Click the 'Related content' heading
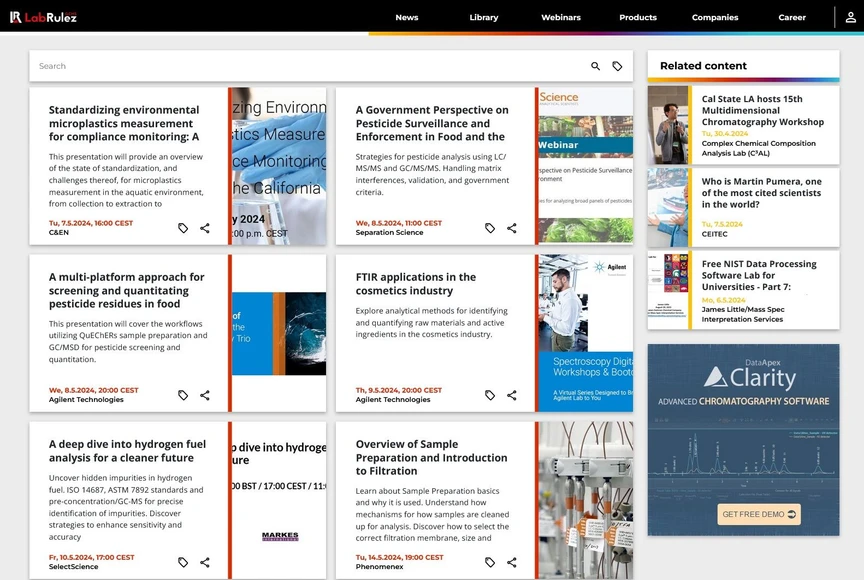Viewport: 864px width, 580px height. (x=703, y=66)
